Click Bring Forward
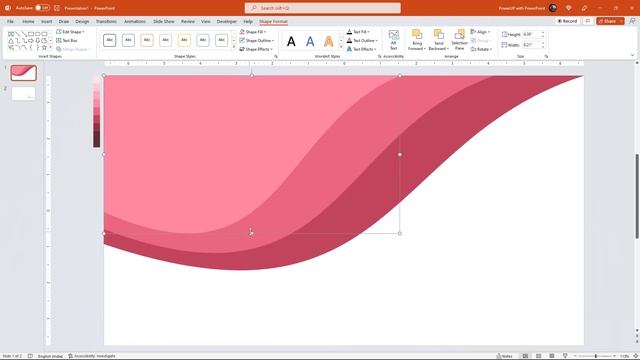This screenshot has width=640, height=360. click(417, 40)
